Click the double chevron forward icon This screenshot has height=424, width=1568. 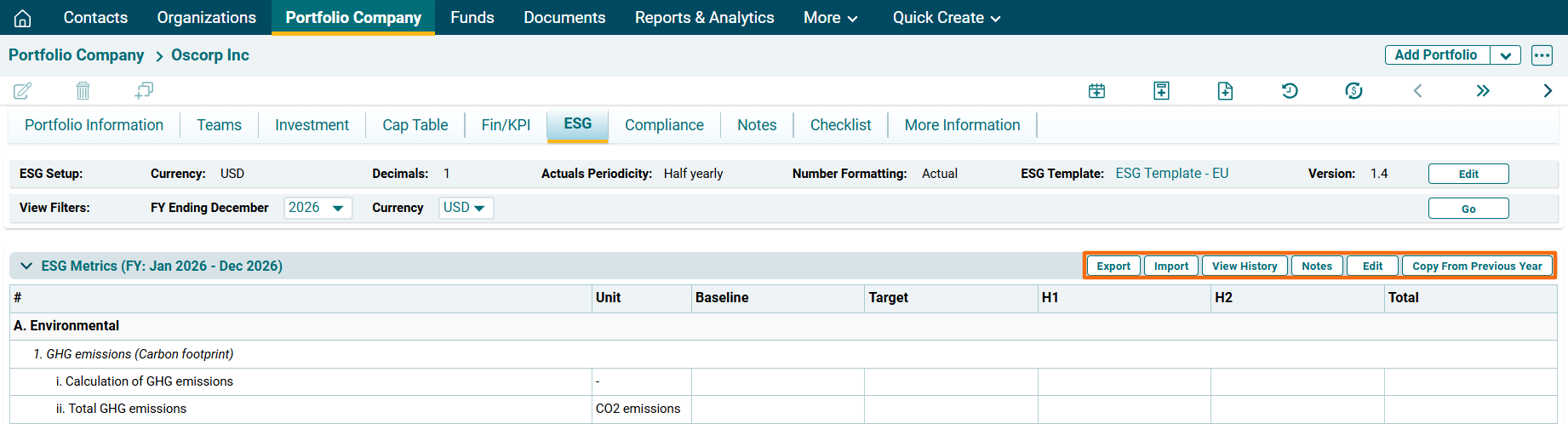coord(1483,91)
